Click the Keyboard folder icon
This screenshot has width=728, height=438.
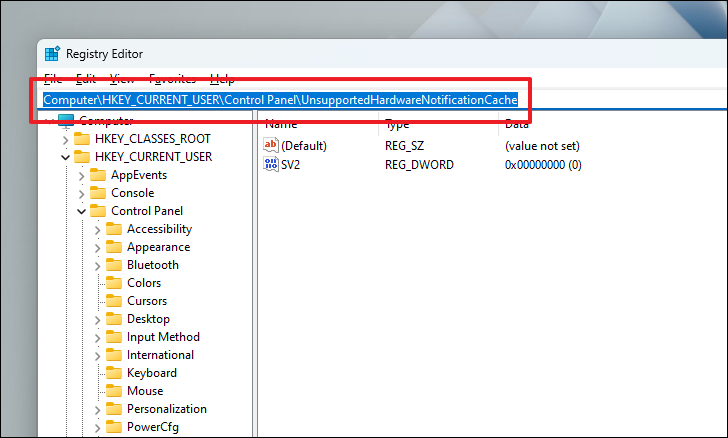114,373
